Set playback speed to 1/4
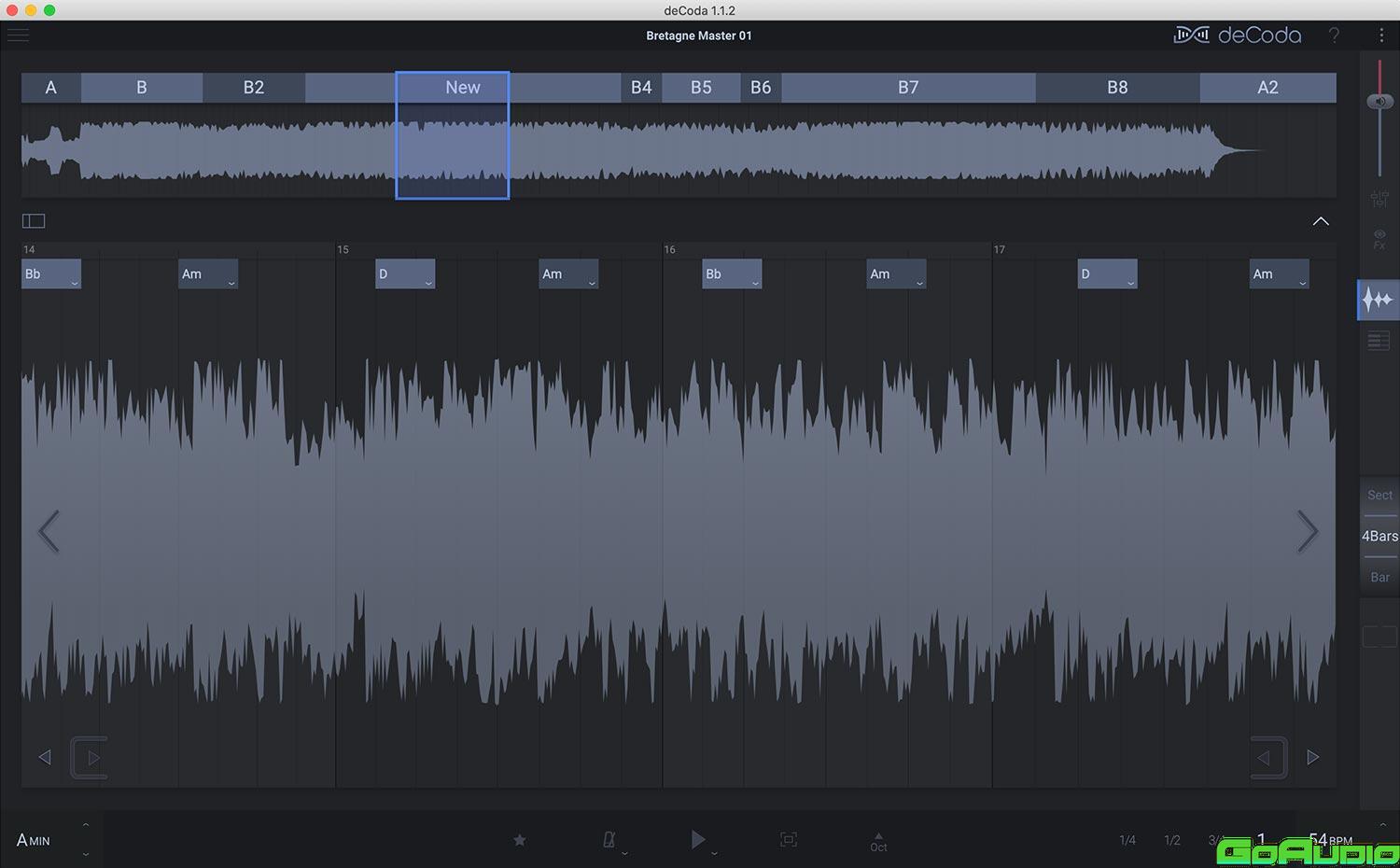Screen dimensions: 1400x868 coord(1127,840)
